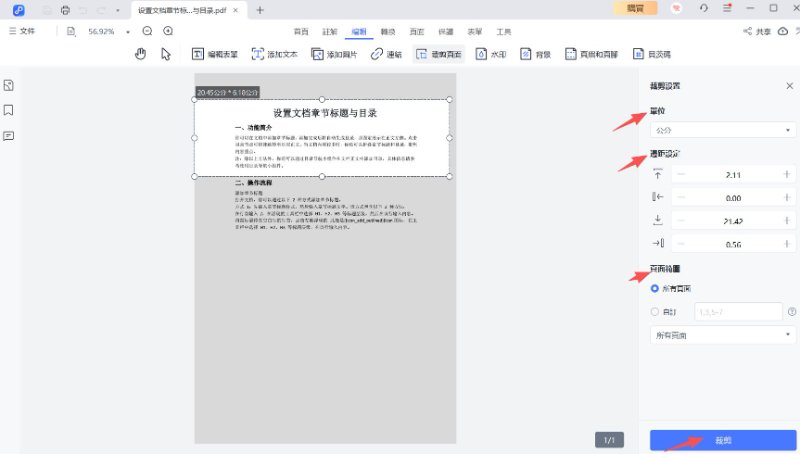800x454 pixels.
Task: Open the File menu
Action: 22,31
